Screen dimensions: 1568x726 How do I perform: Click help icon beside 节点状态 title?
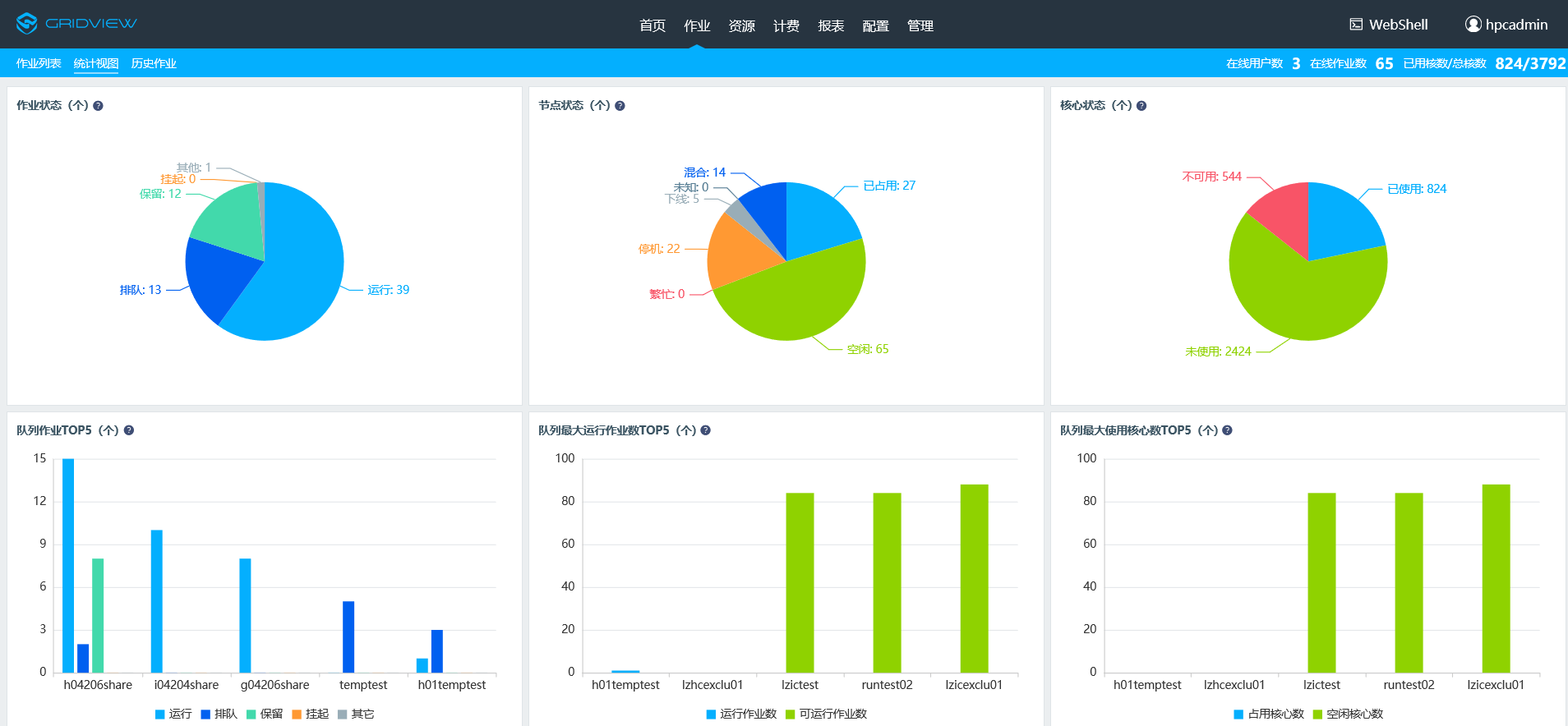620,106
